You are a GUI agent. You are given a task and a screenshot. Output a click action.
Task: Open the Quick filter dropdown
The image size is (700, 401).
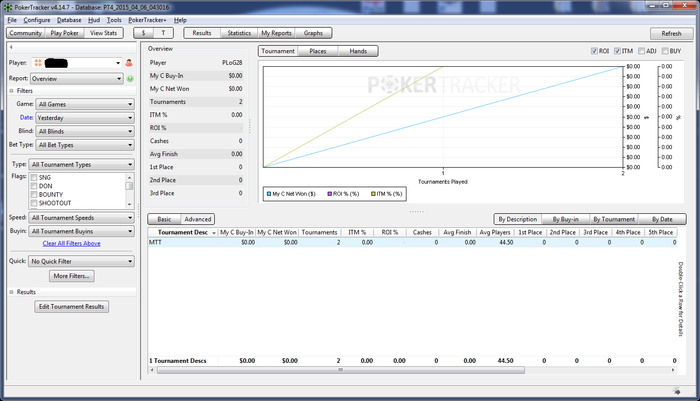point(81,261)
